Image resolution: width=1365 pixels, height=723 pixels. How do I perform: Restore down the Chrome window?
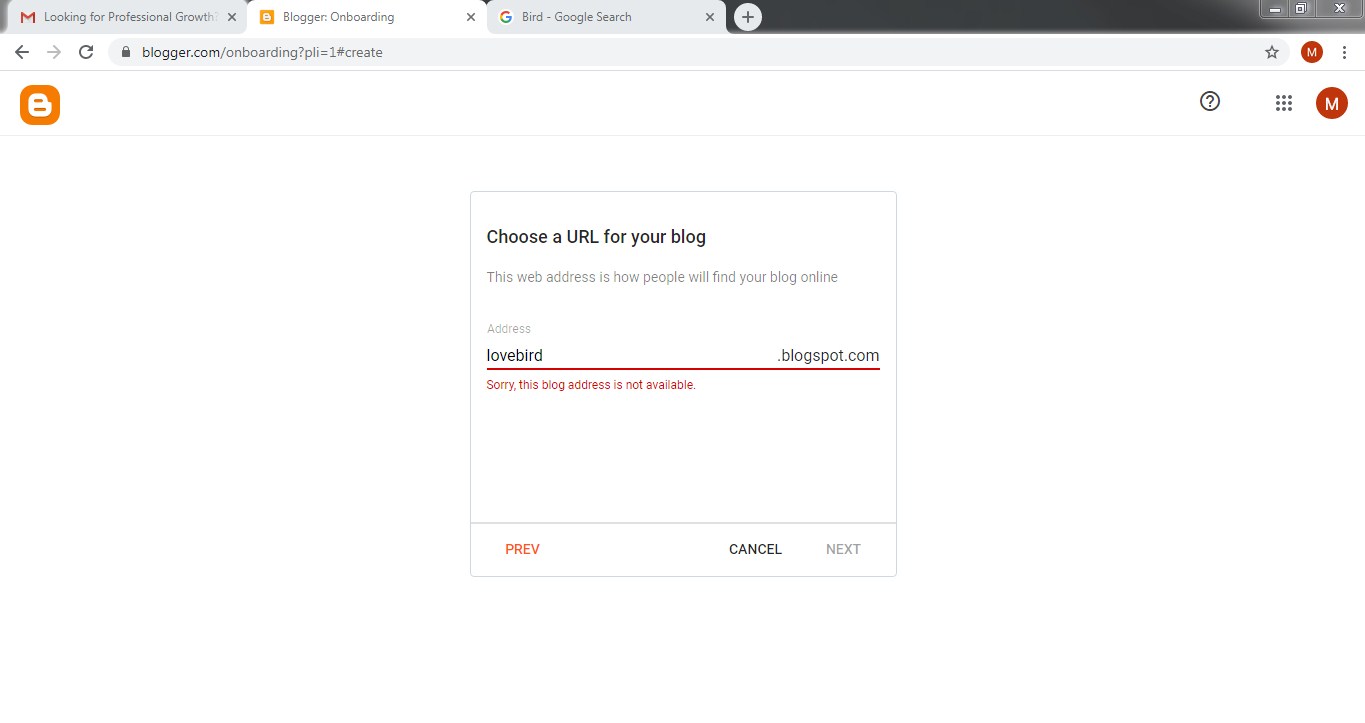click(1301, 8)
